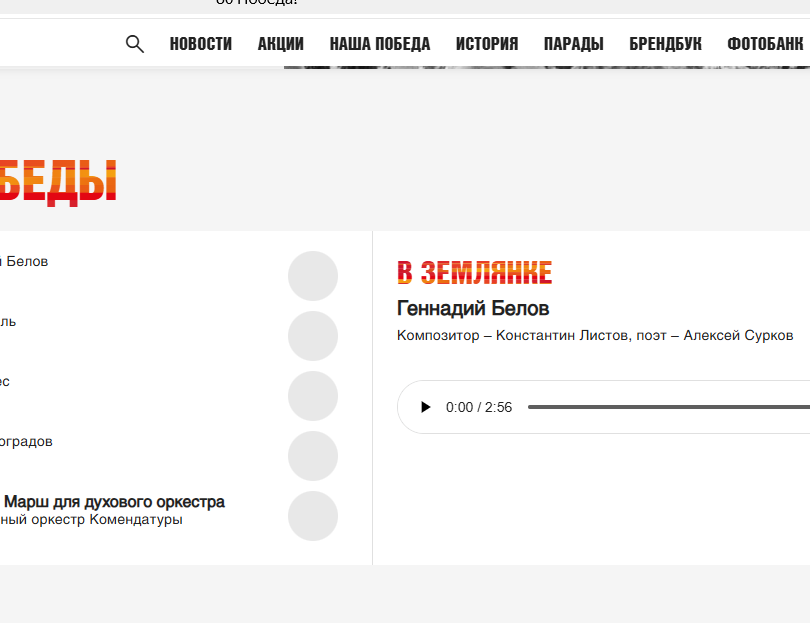This screenshot has width=810, height=623.
Task: Select Наша Победа in the navigation
Action: coord(380,44)
